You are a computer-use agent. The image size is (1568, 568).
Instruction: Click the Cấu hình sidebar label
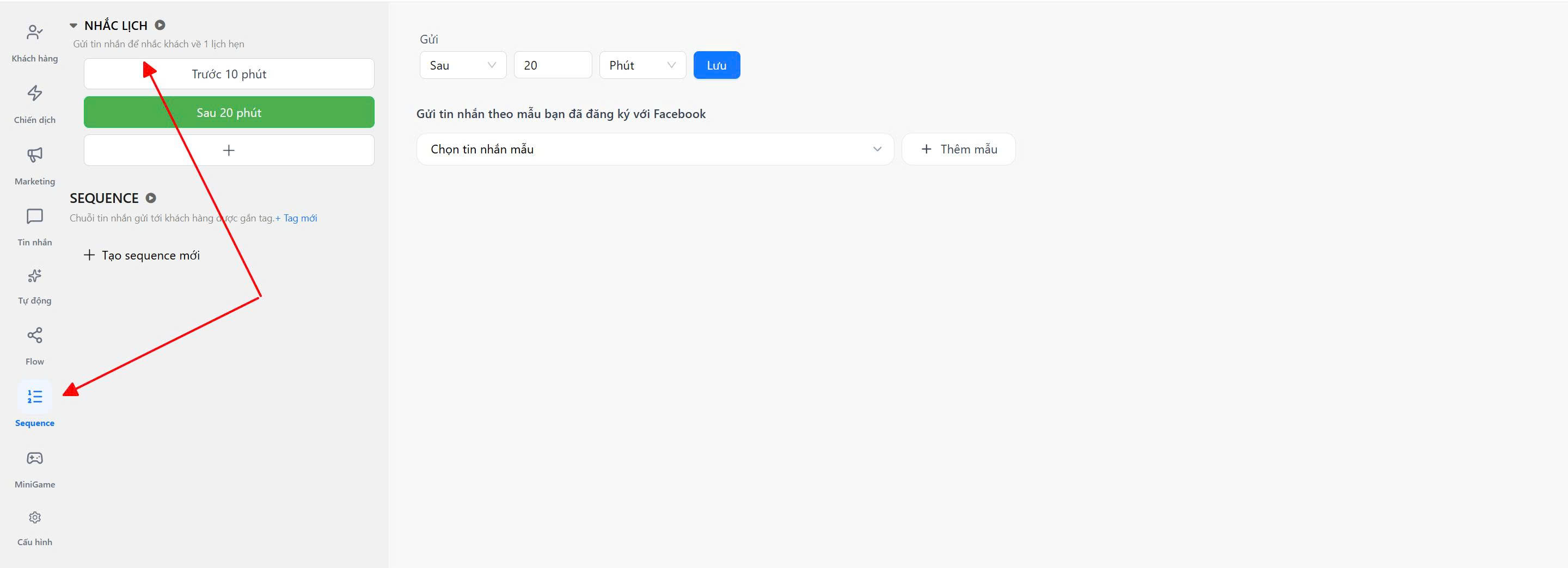(35, 542)
